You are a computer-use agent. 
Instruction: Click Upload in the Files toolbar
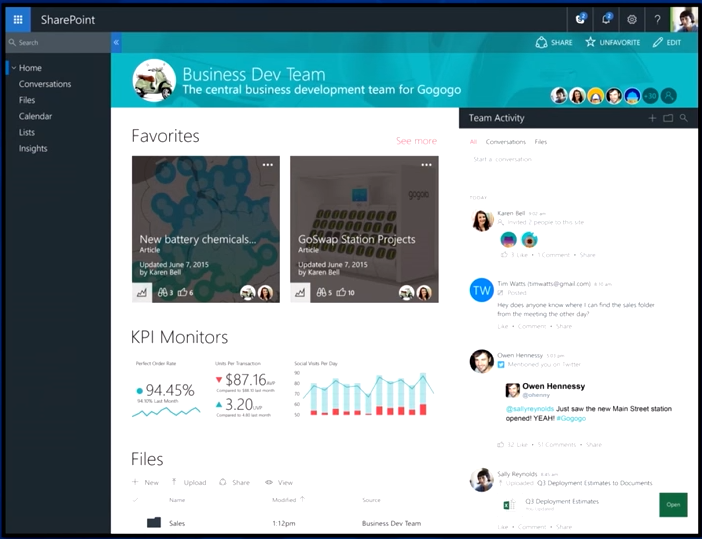click(x=189, y=483)
